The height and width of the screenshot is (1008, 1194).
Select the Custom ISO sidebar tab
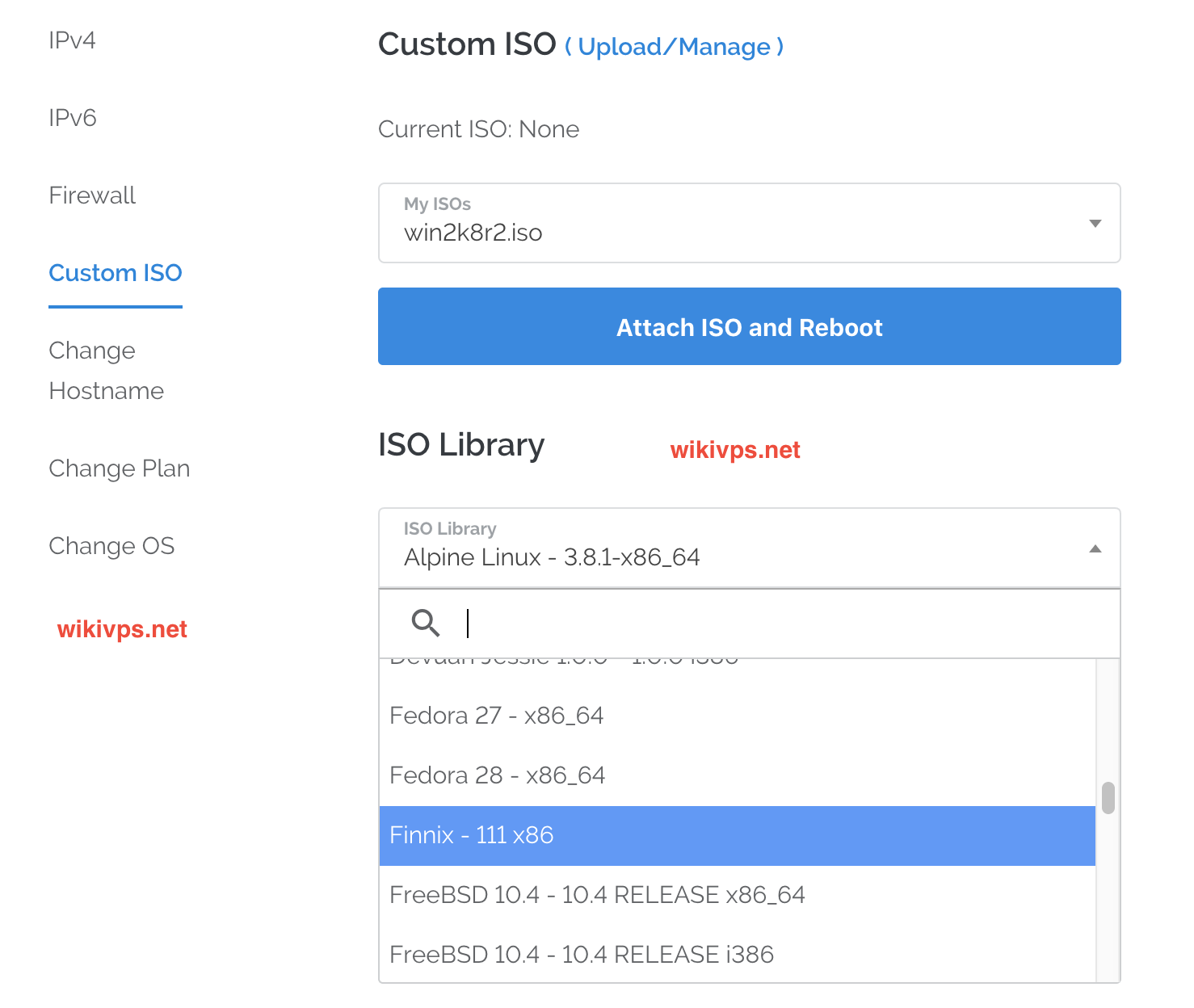(116, 273)
